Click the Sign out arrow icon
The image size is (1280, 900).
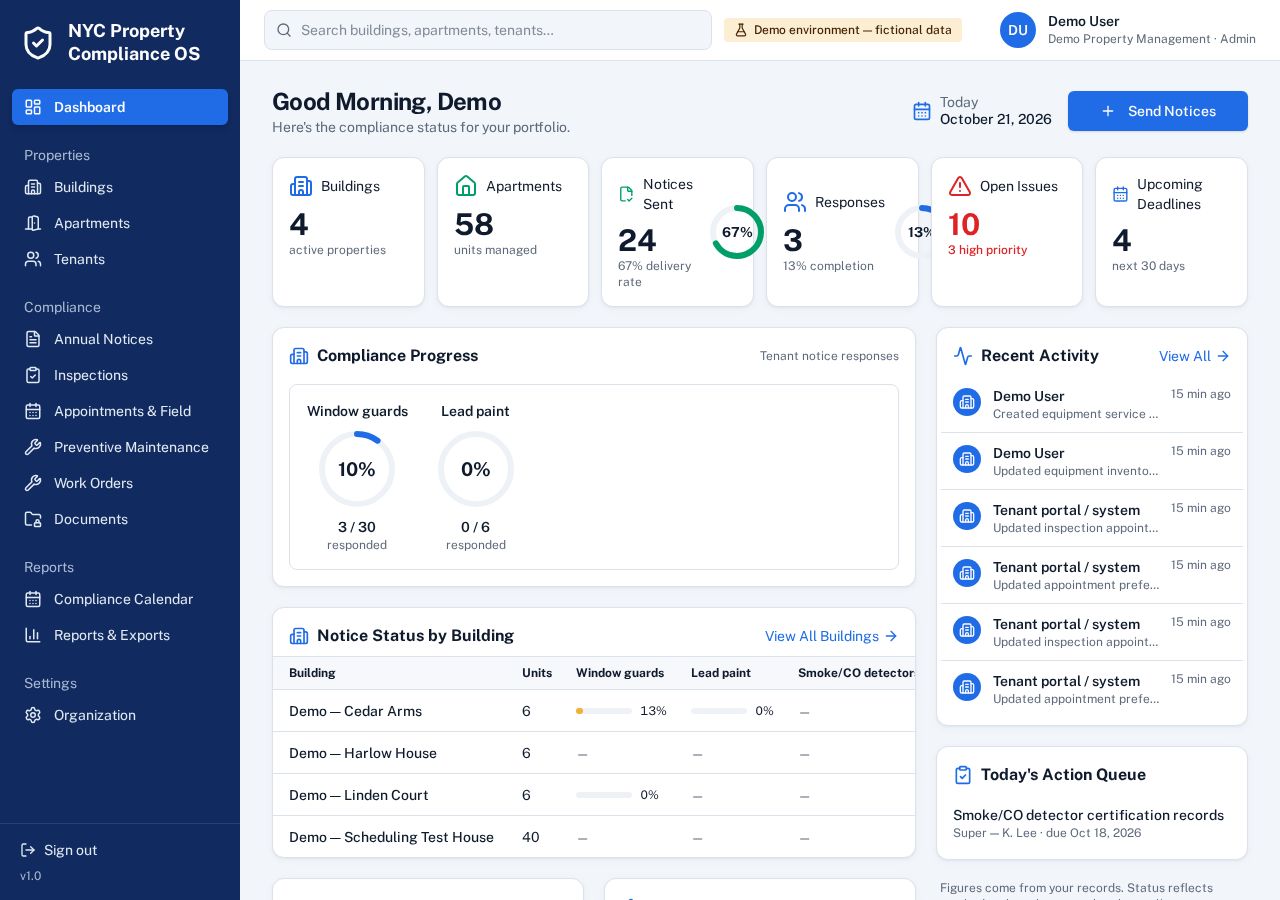coord(28,850)
